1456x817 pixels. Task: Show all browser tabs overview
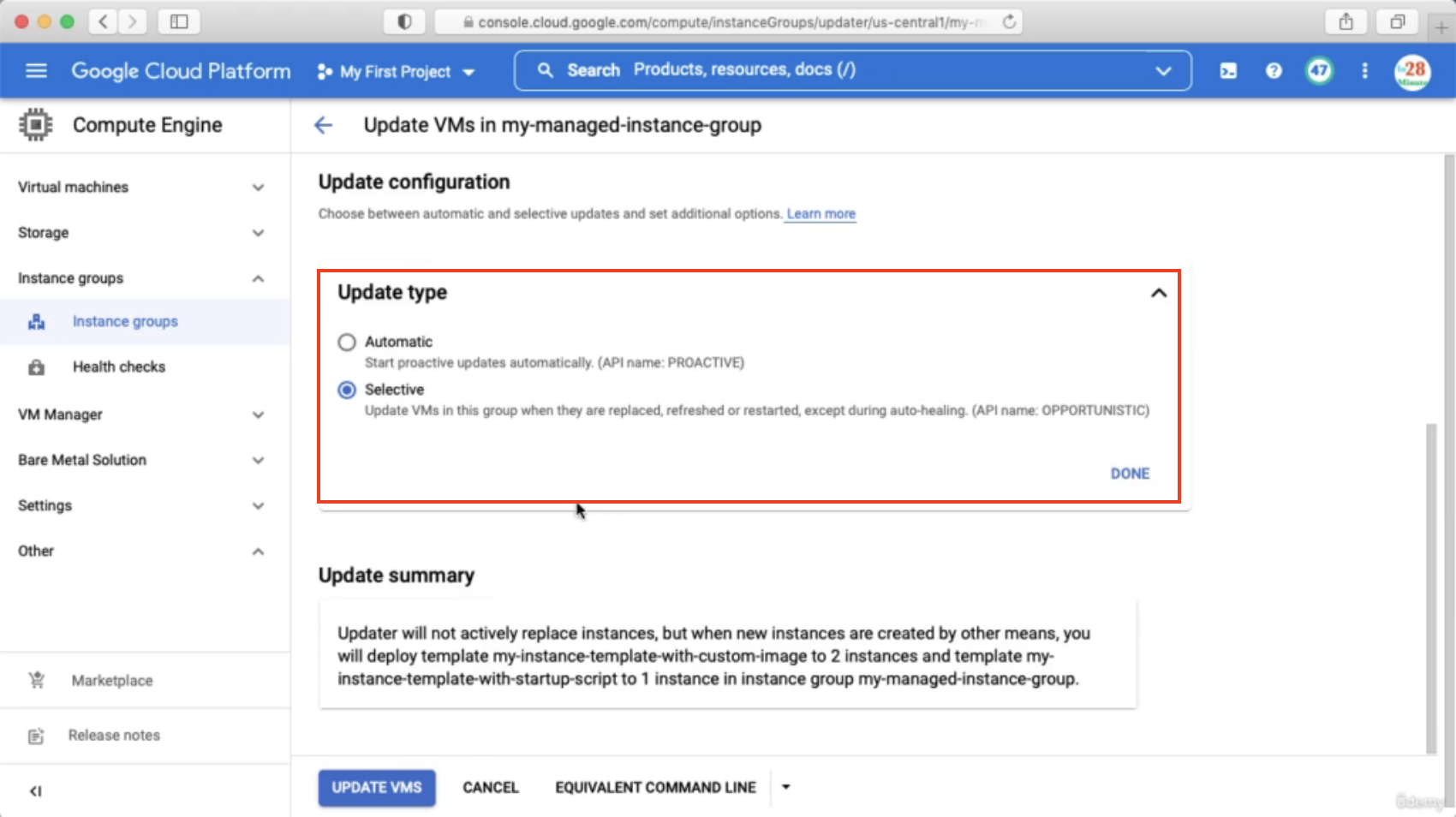(x=1398, y=21)
